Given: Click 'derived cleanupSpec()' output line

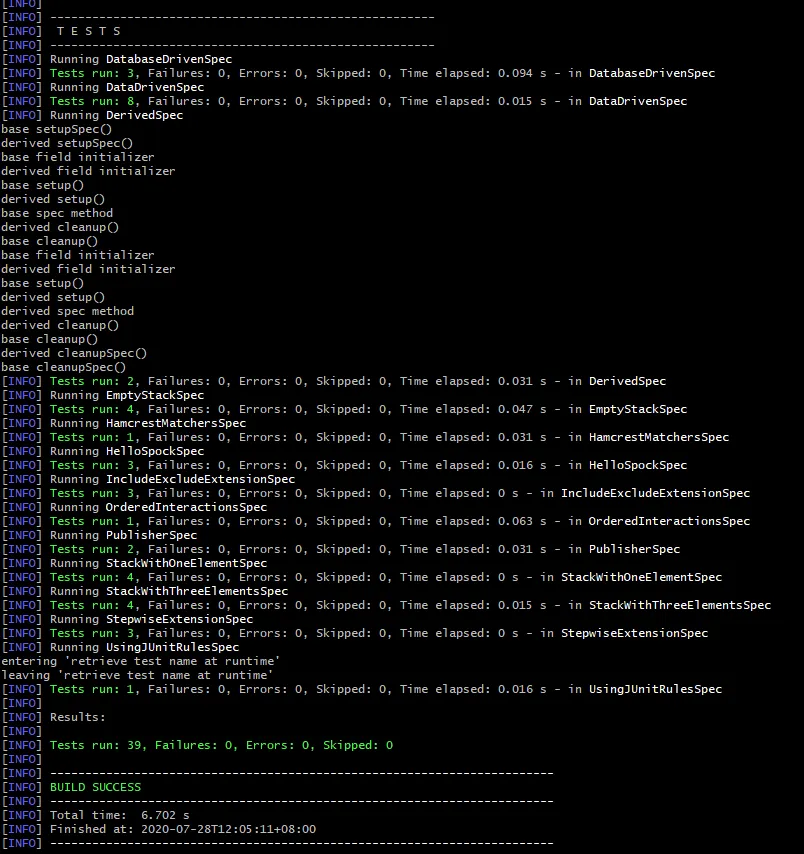Looking at the screenshot, I should (74, 353).
